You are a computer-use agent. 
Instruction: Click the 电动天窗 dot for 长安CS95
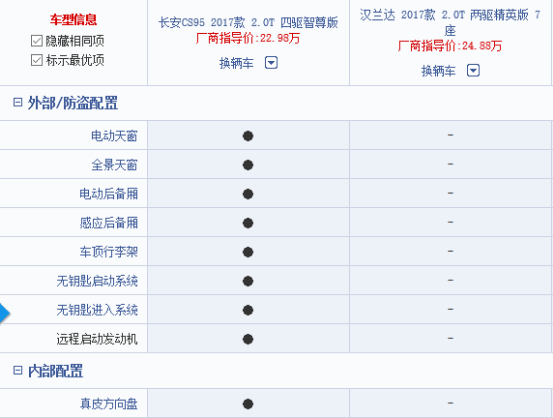click(248, 136)
